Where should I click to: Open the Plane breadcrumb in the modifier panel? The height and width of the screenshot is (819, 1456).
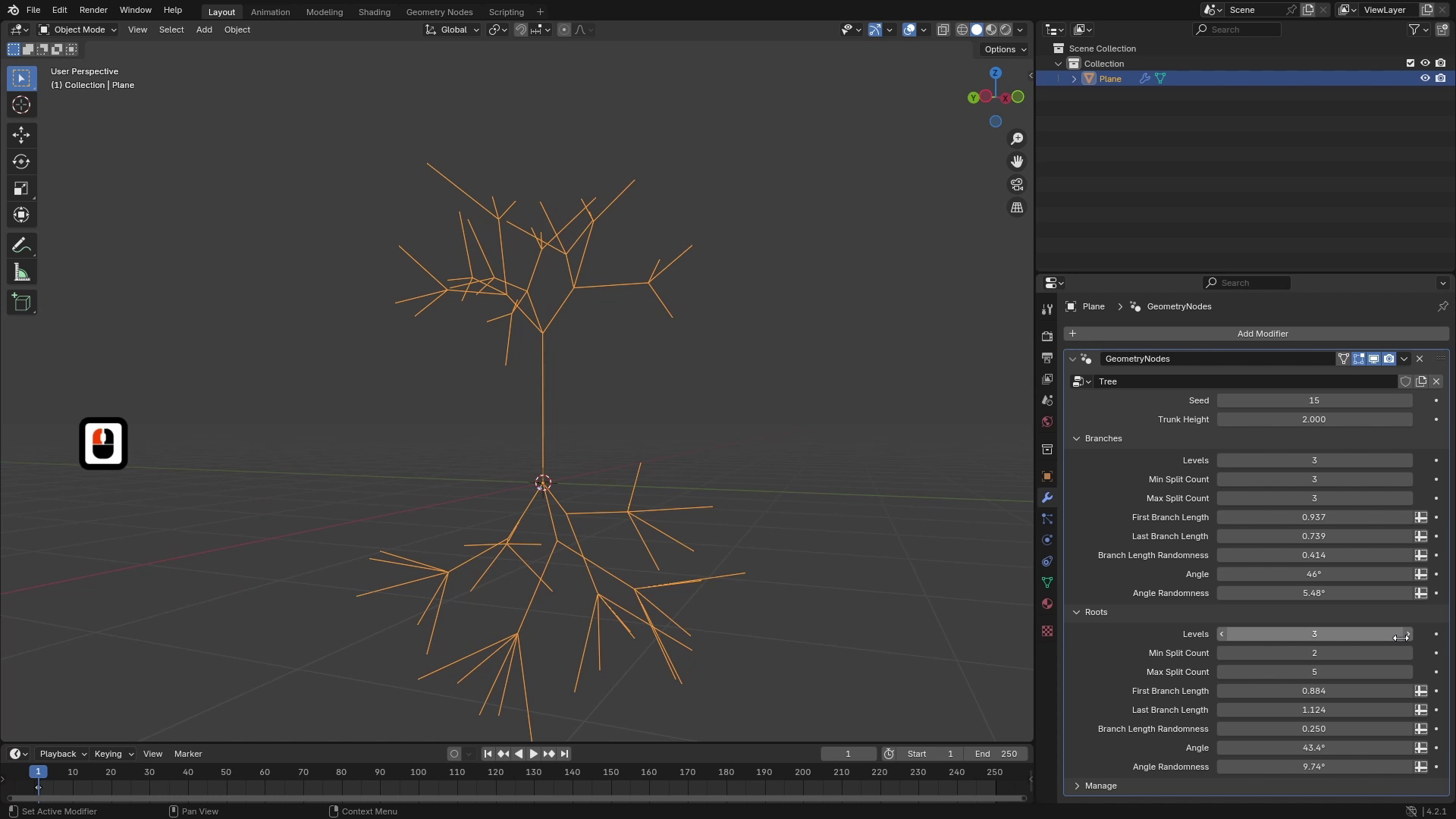(x=1092, y=306)
